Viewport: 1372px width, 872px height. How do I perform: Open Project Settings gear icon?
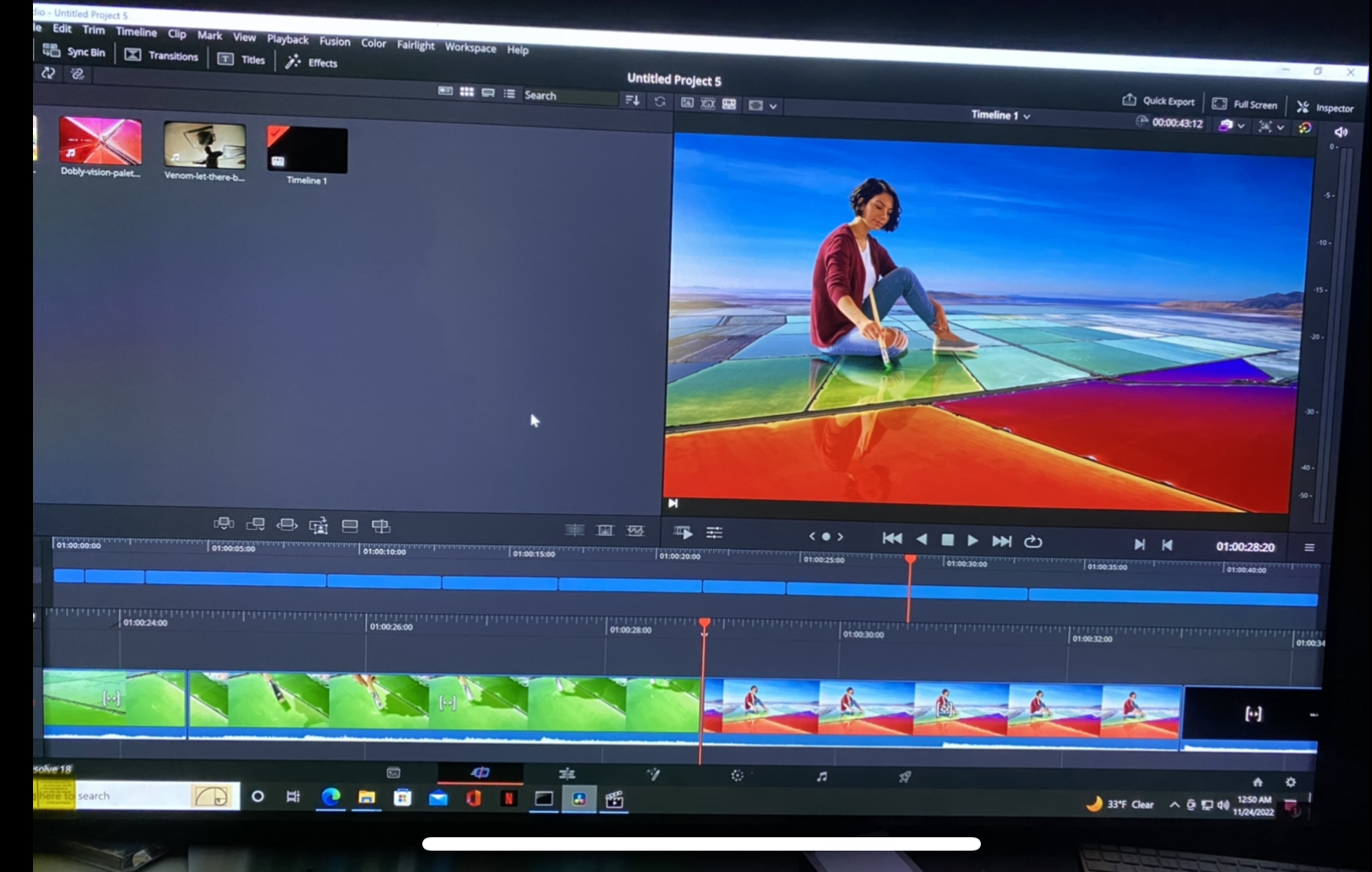click(x=1291, y=782)
